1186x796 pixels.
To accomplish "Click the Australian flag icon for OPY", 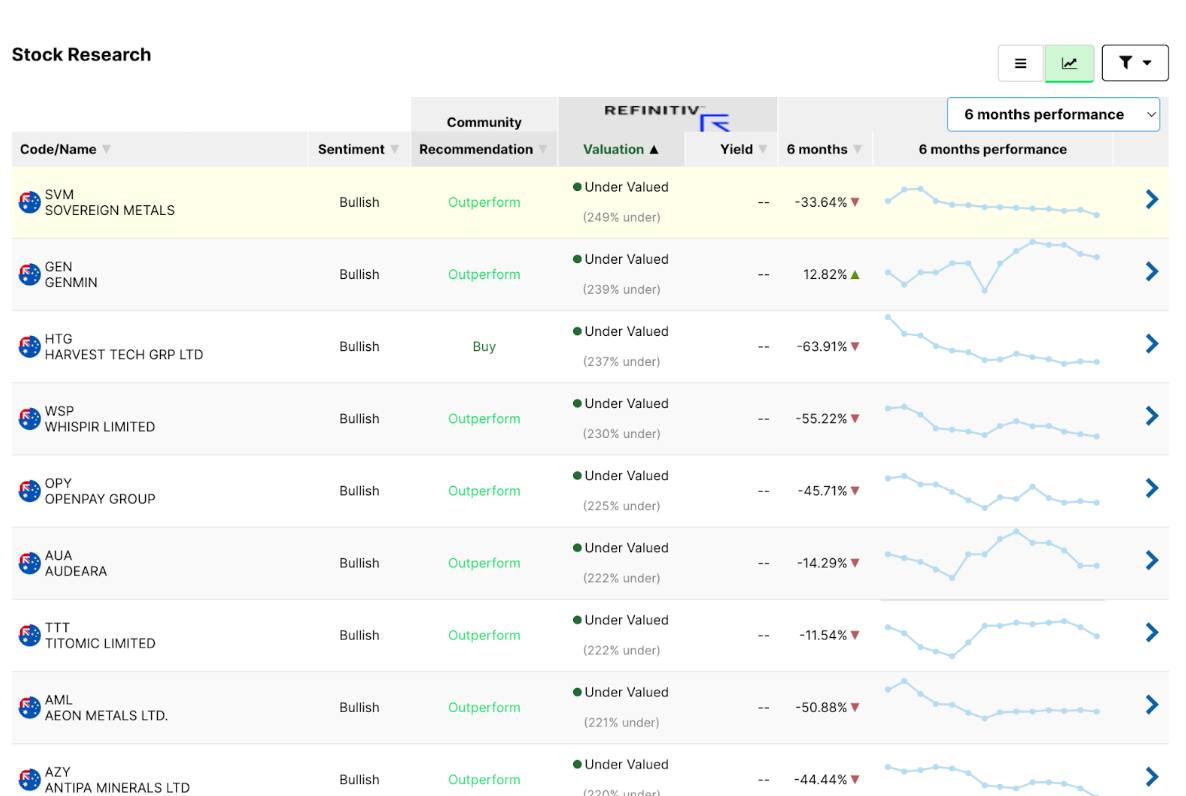I will [x=29, y=491].
